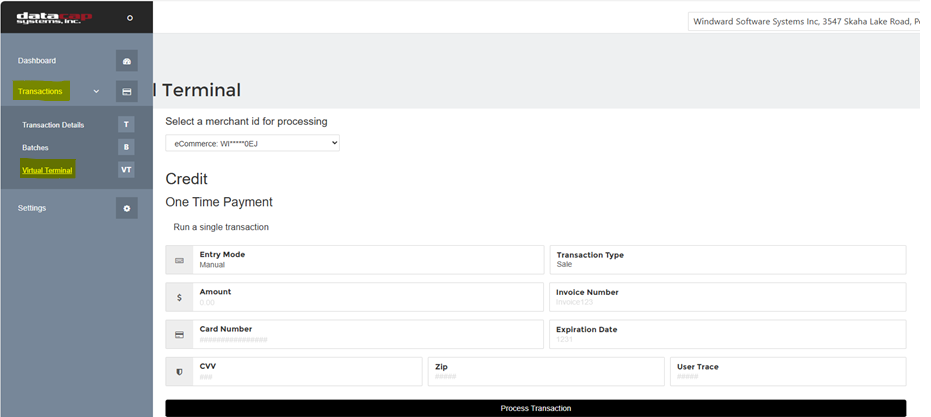Click into the Amount field

click(x=368, y=297)
